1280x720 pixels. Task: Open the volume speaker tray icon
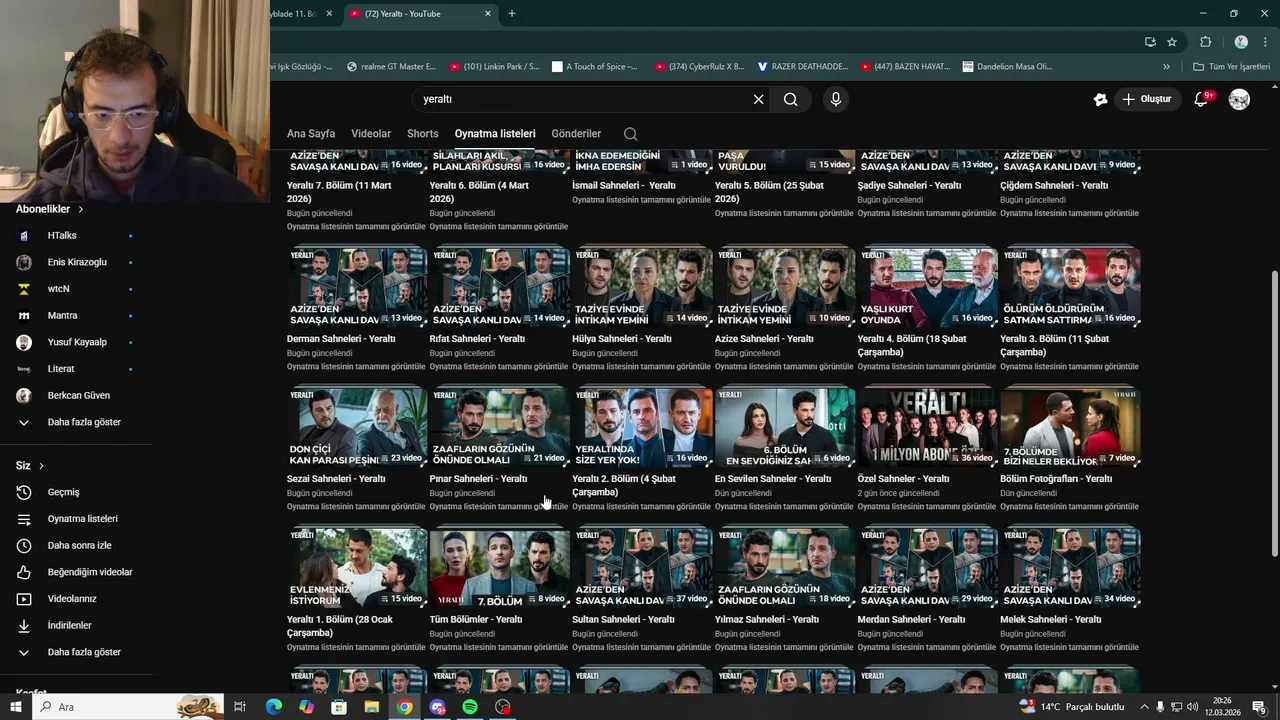[x=1192, y=707]
